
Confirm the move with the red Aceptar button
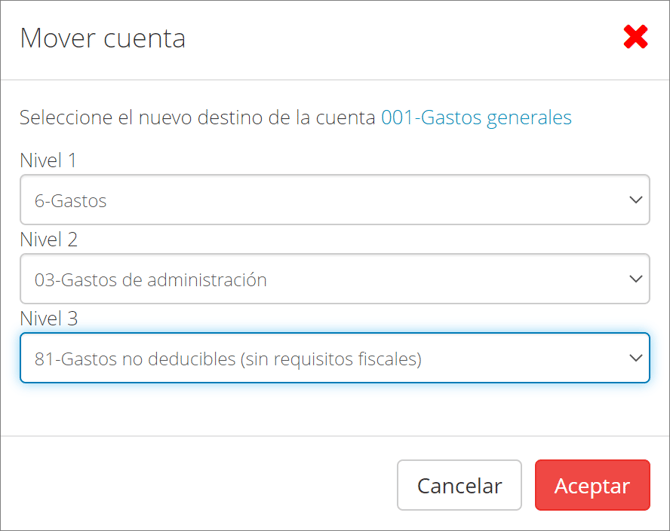[x=592, y=485]
